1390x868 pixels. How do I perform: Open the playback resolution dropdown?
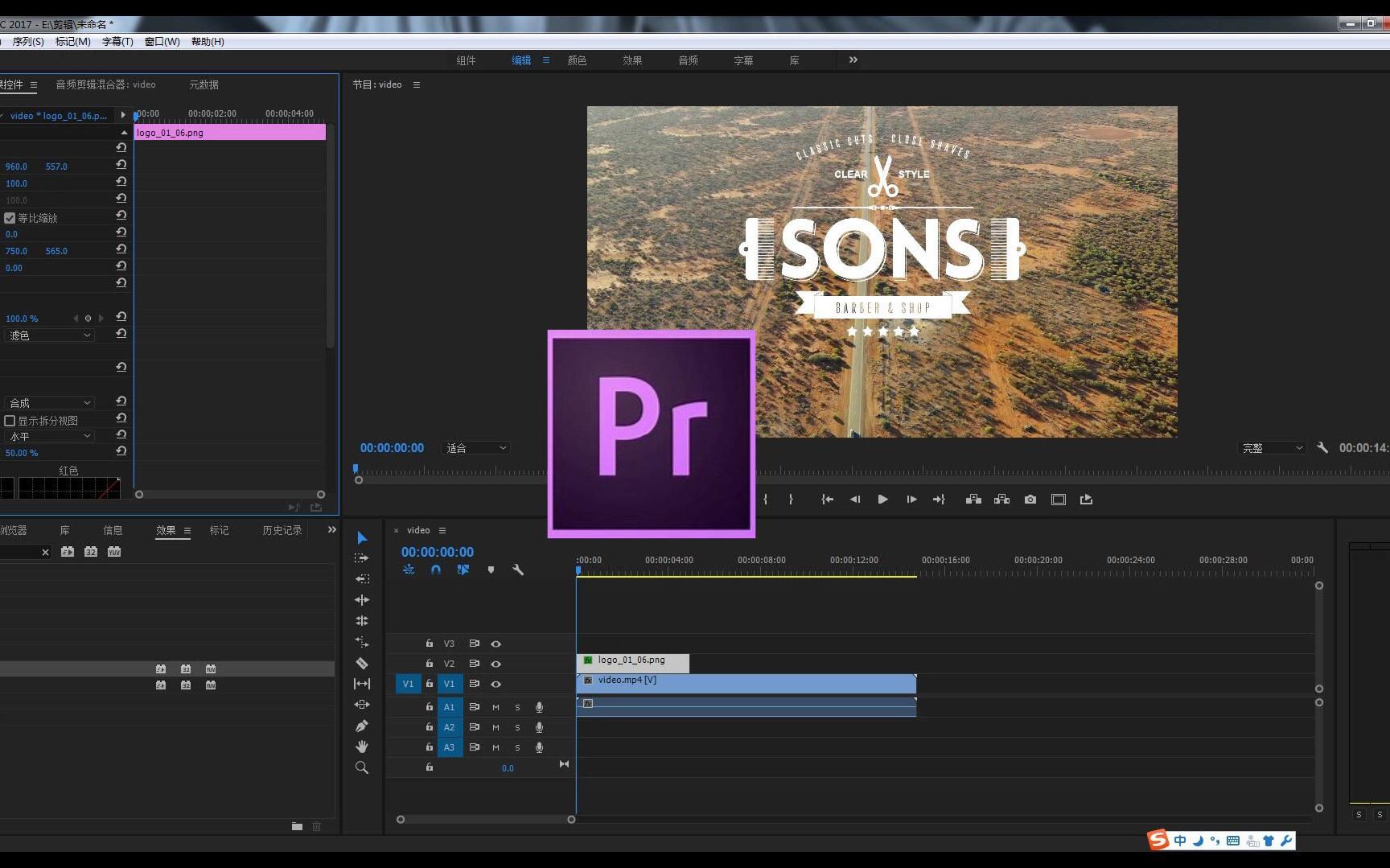[1272, 448]
